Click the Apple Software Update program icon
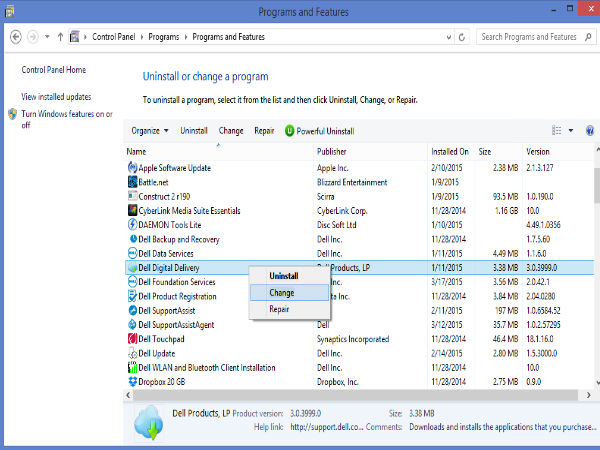Image resolution: width=600 pixels, height=450 pixels. (132, 168)
